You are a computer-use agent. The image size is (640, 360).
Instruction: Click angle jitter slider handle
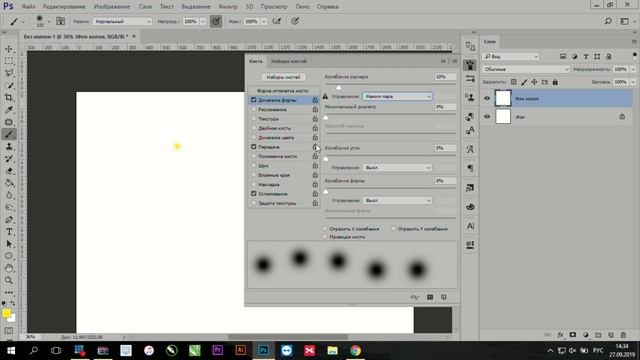(x=326, y=158)
